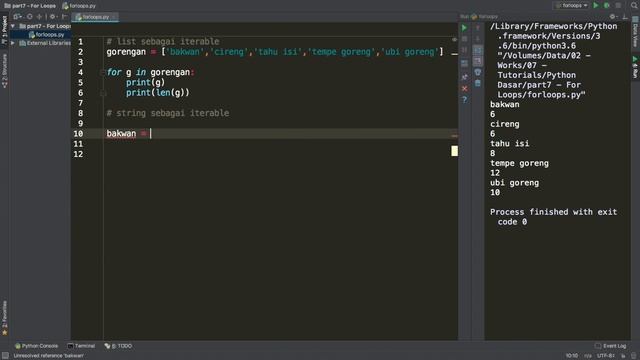The height and width of the screenshot is (360, 640).
Task: Select forloops.py in project tree
Action: pos(46,35)
